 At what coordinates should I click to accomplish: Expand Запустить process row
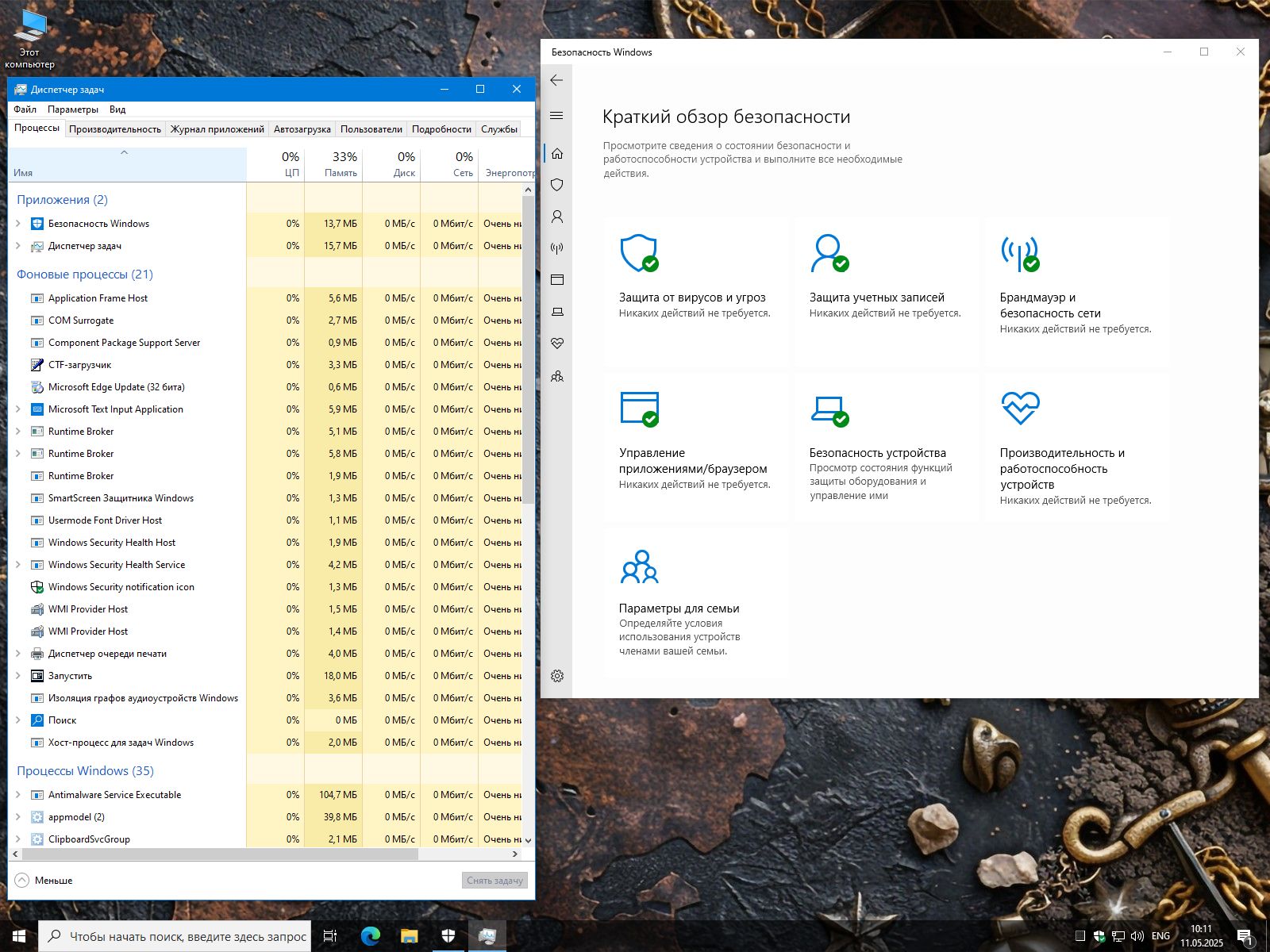point(18,676)
